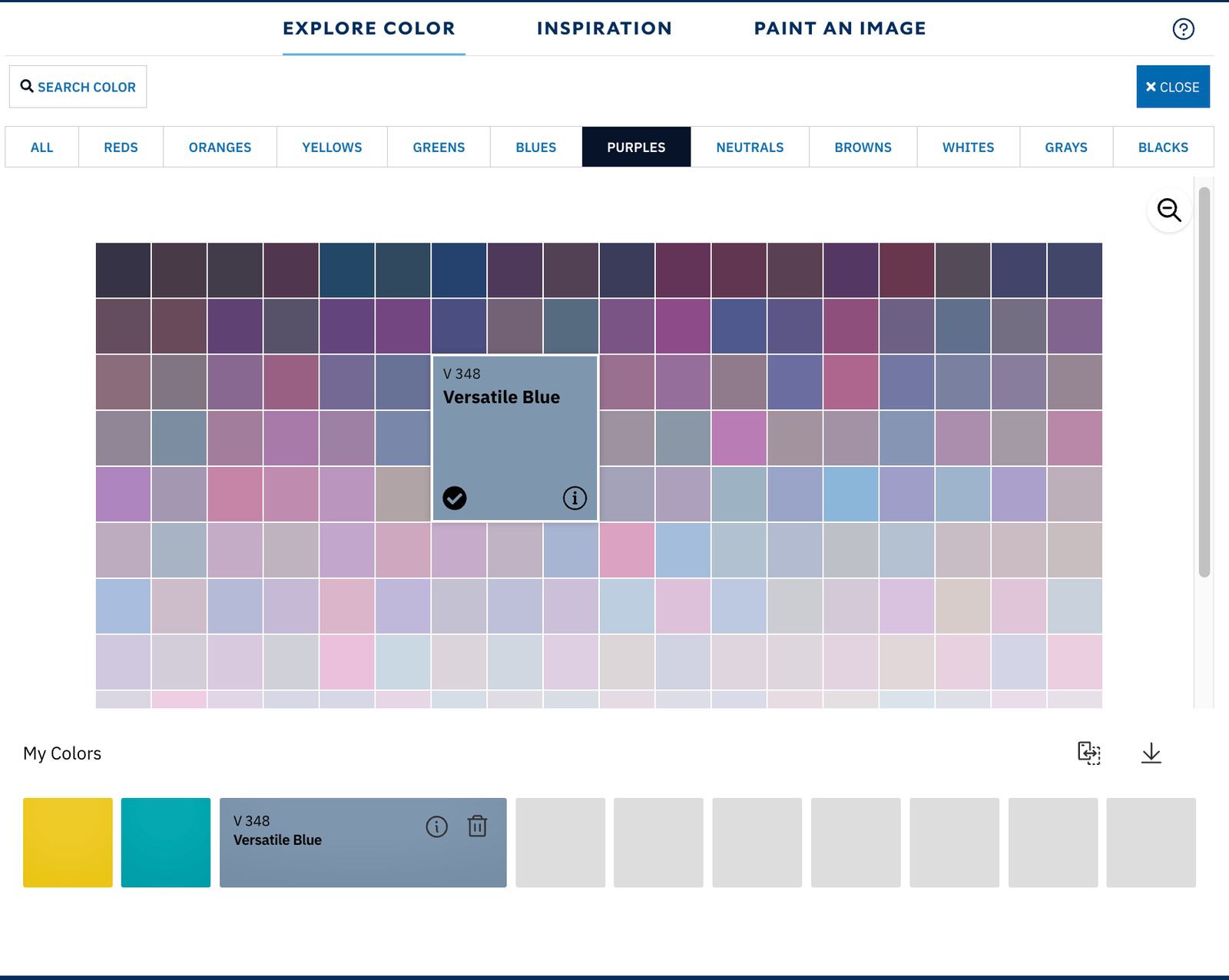1229x980 pixels.
Task: View info icon on the Versatile Blue popup
Action: coord(574,498)
